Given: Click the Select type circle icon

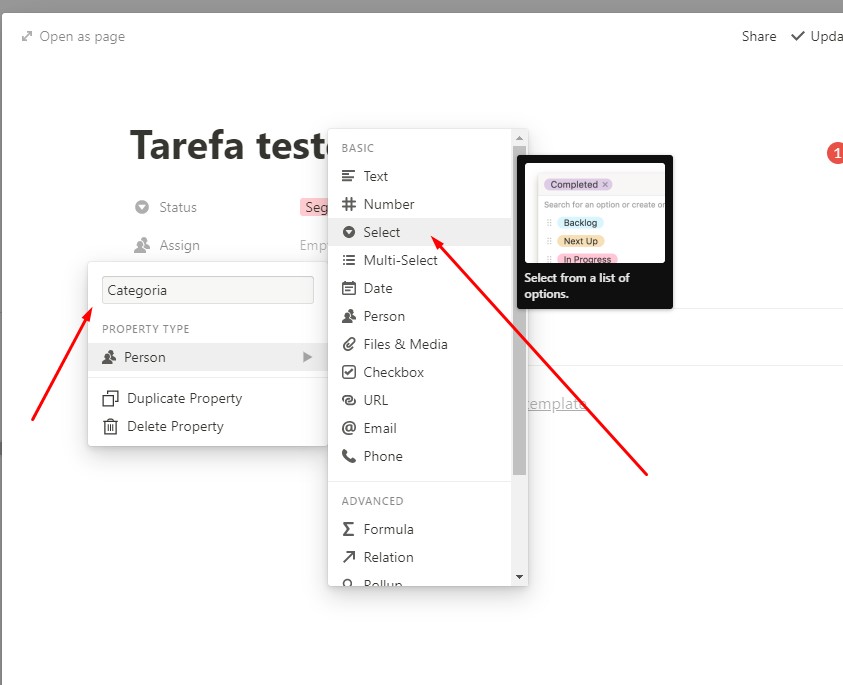Looking at the screenshot, I should [x=348, y=232].
